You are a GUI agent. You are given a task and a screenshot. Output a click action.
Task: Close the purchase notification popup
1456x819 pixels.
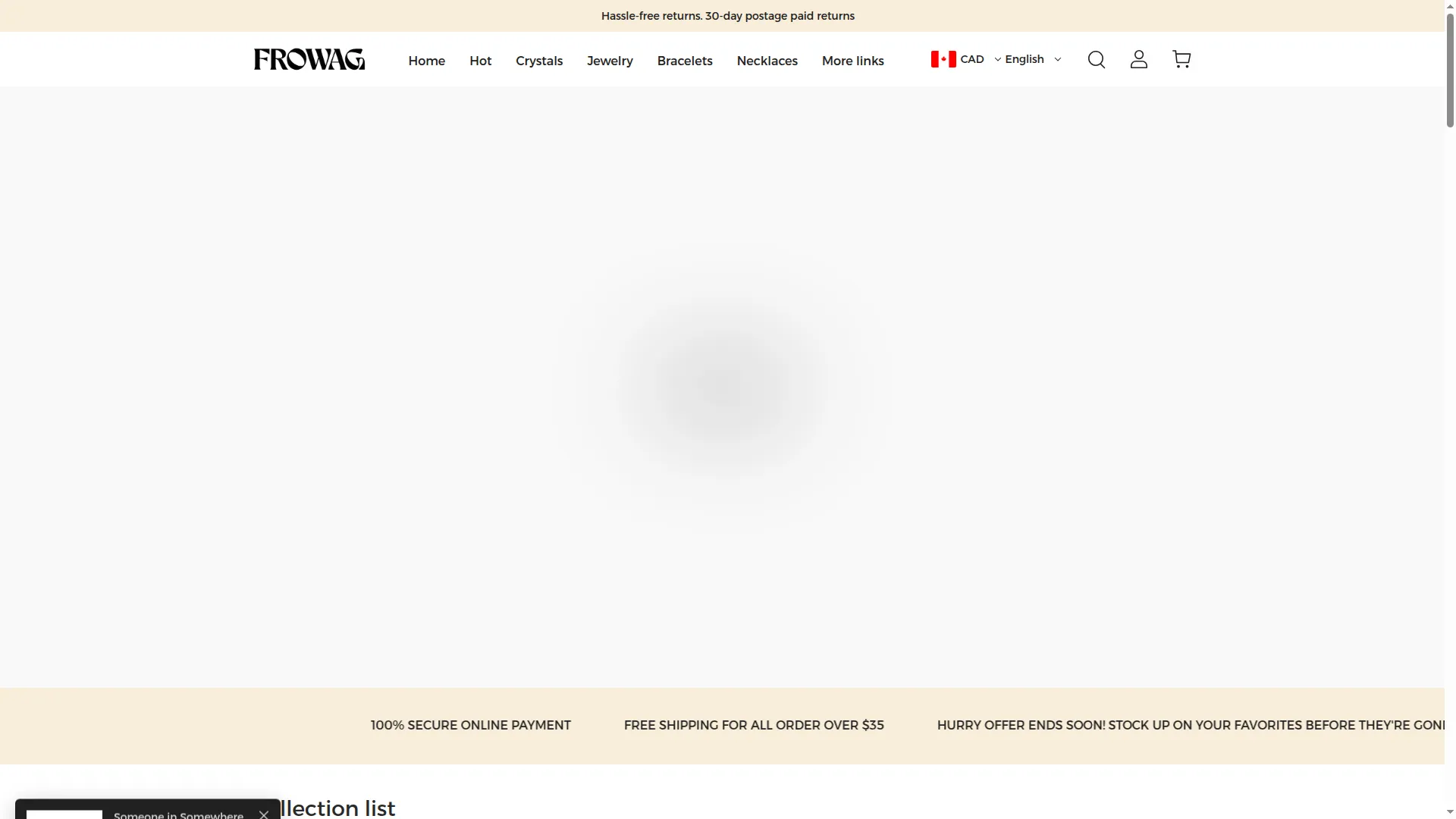point(263,814)
